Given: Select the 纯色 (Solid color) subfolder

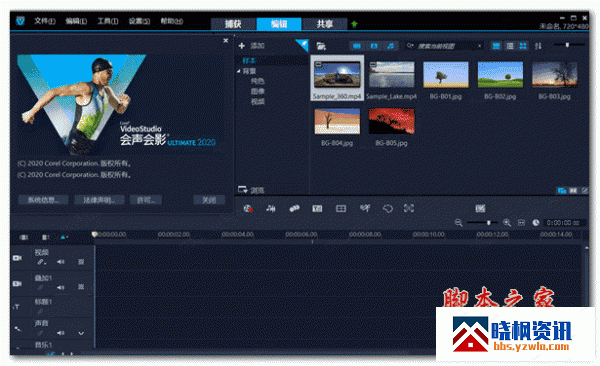Looking at the screenshot, I should pos(258,81).
